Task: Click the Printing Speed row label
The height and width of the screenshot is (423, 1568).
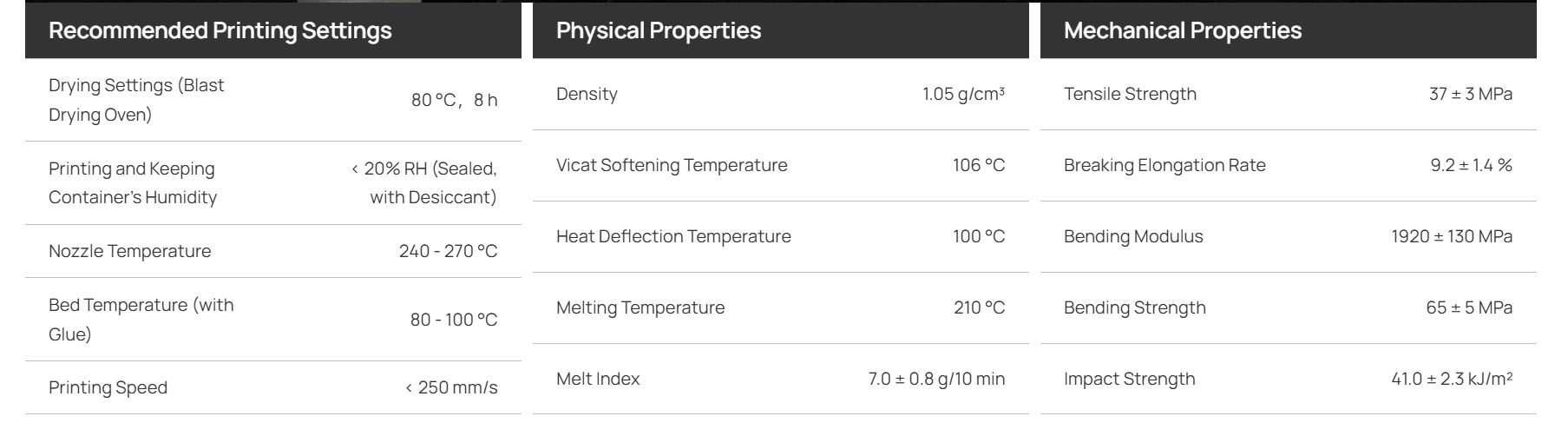Action: click(108, 387)
